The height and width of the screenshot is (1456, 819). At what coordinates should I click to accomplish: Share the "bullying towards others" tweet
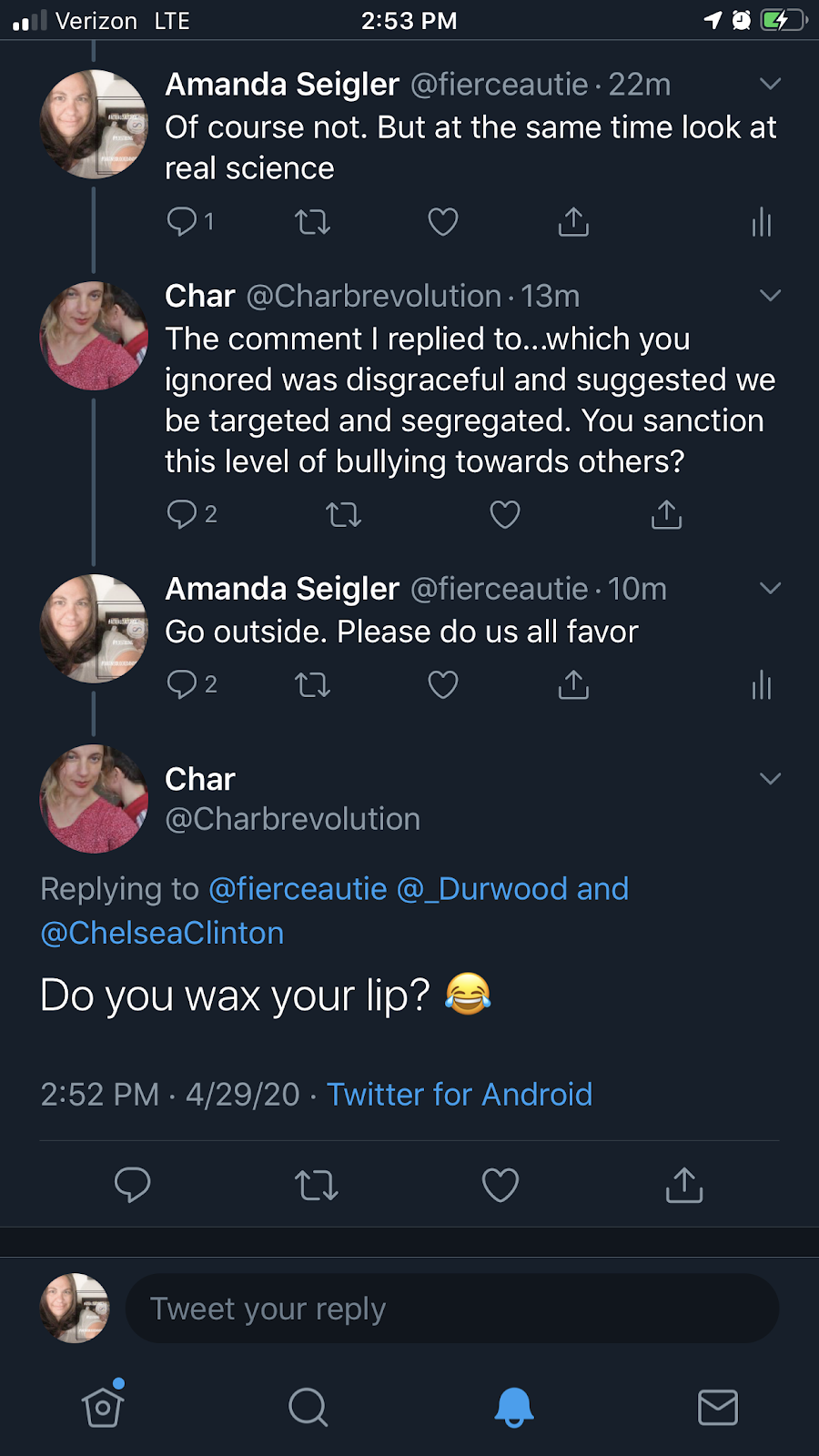[666, 514]
